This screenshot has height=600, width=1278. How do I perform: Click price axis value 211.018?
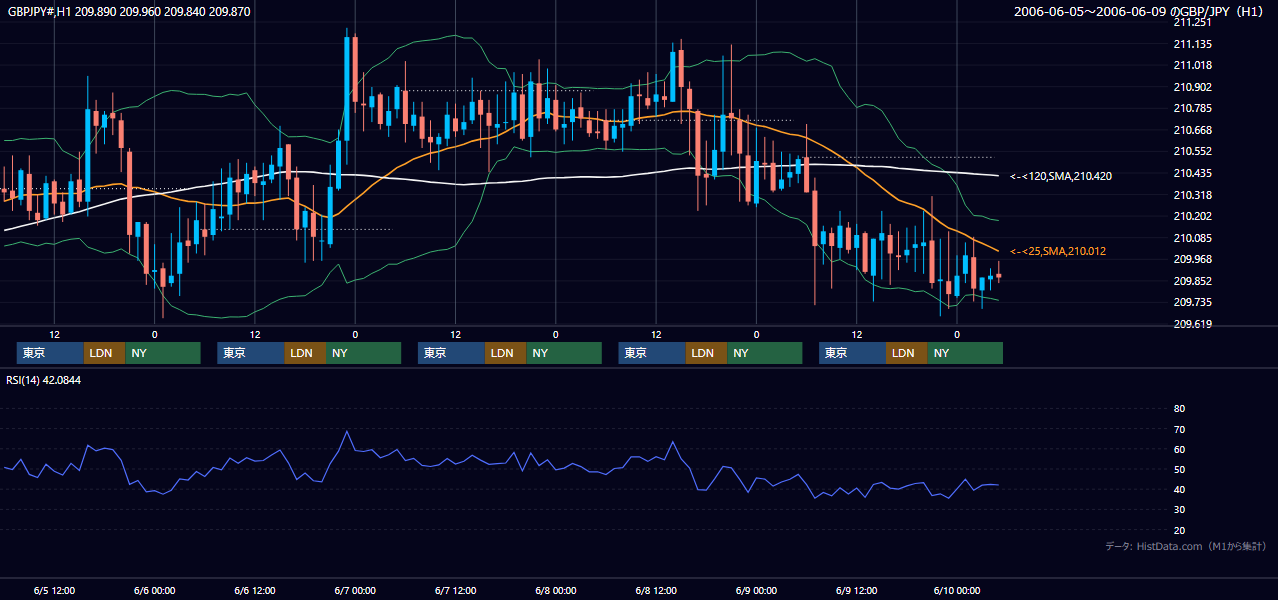coord(1192,65)
